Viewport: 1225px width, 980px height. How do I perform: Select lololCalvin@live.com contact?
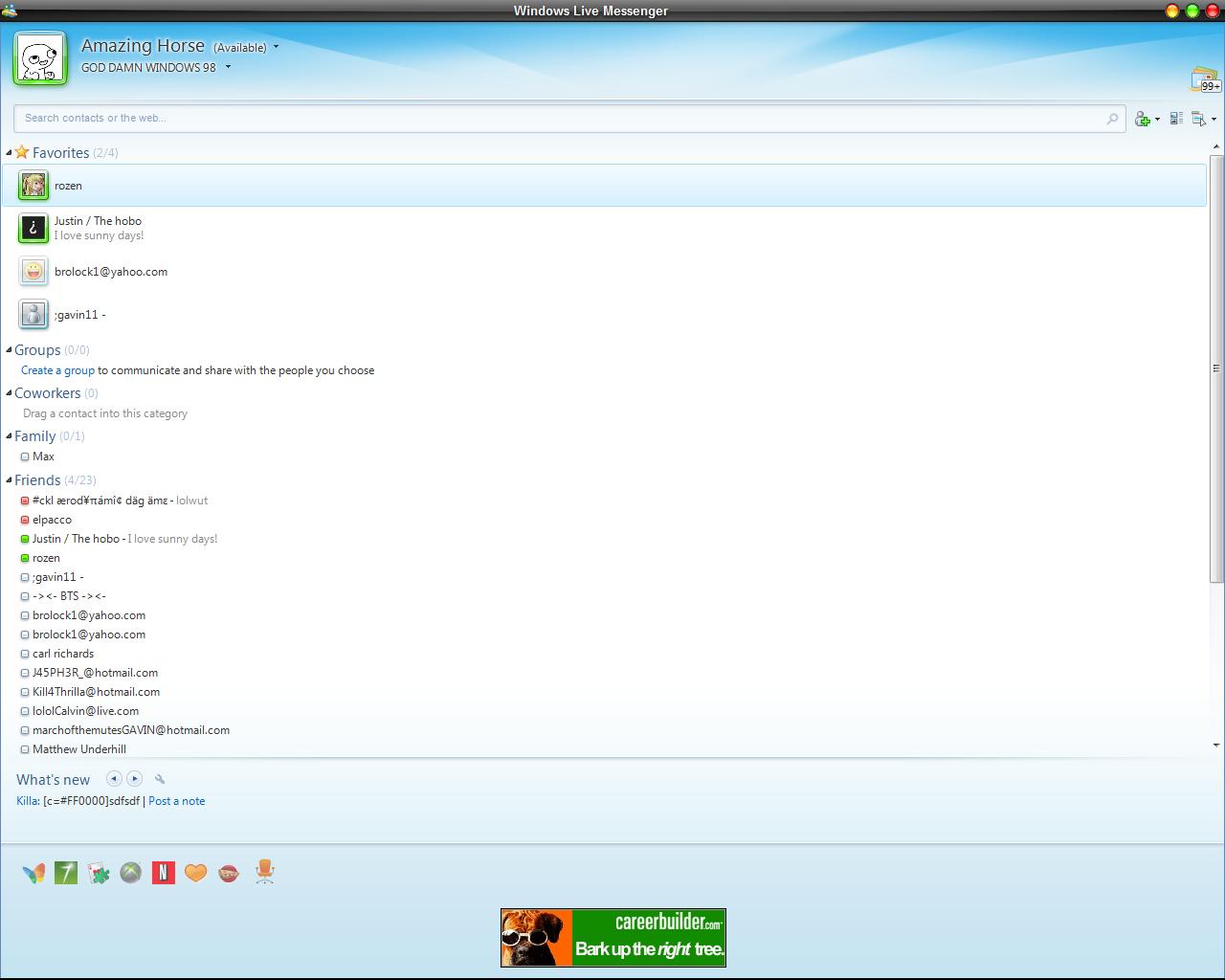[85, 711]
